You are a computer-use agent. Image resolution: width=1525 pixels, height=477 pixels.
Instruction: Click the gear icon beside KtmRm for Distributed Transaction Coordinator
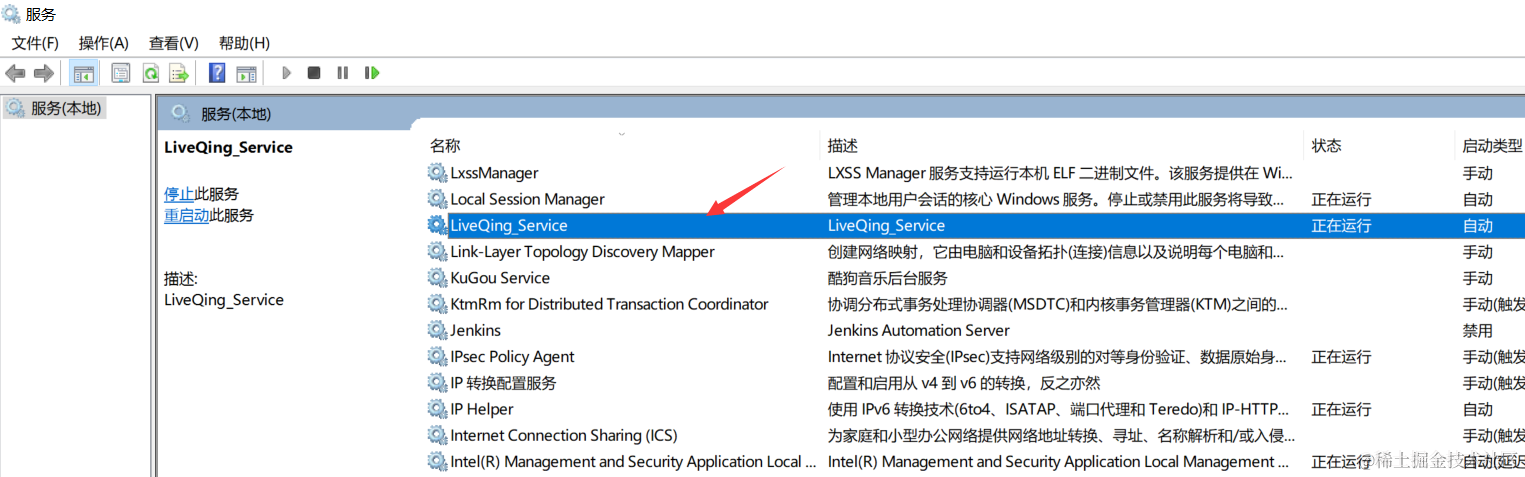437,304
